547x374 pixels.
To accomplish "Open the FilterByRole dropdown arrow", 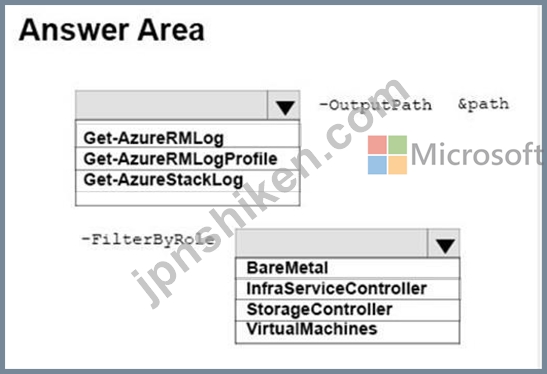I will [443, 244].
